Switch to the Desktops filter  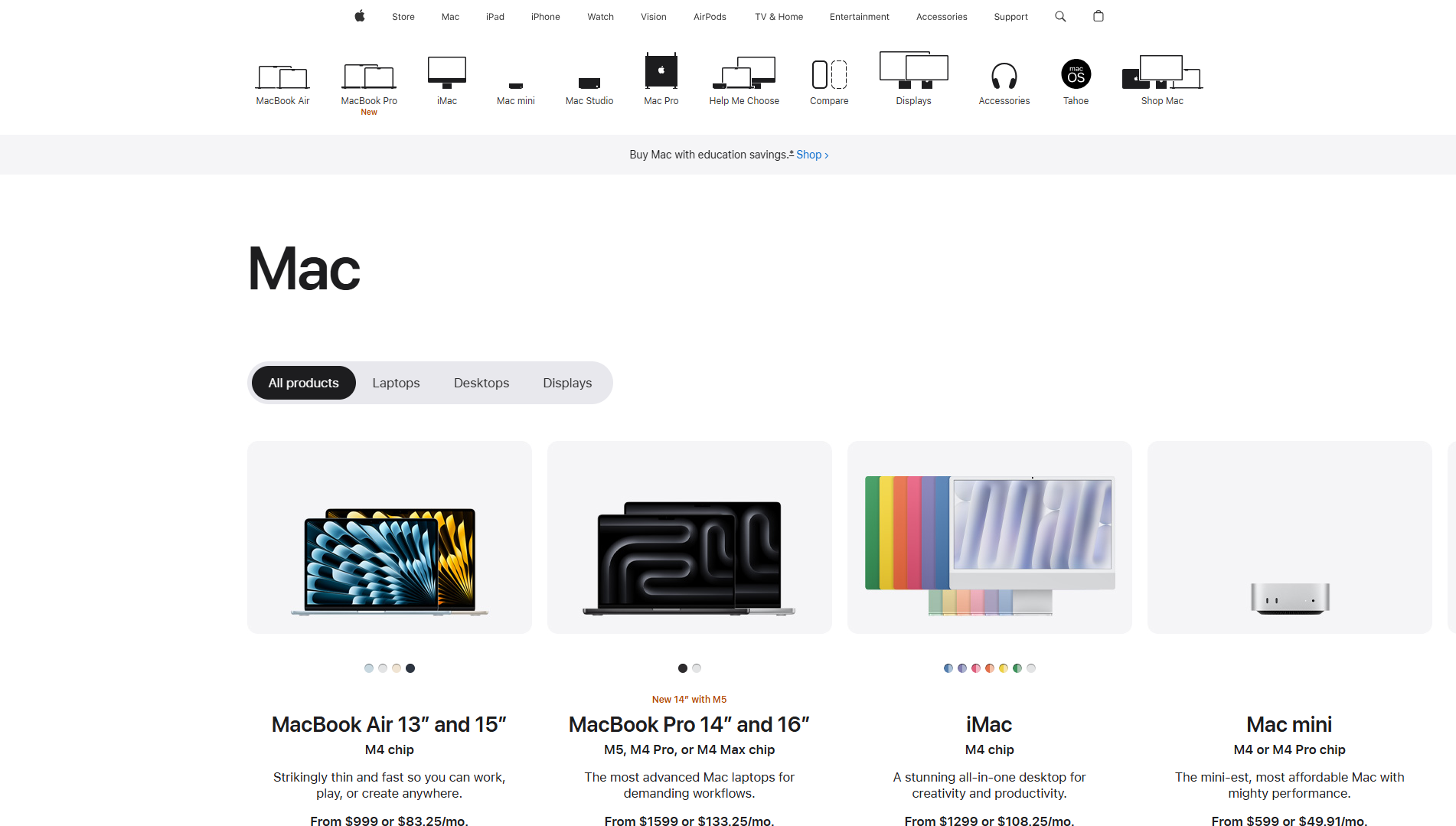coord(481,383)
